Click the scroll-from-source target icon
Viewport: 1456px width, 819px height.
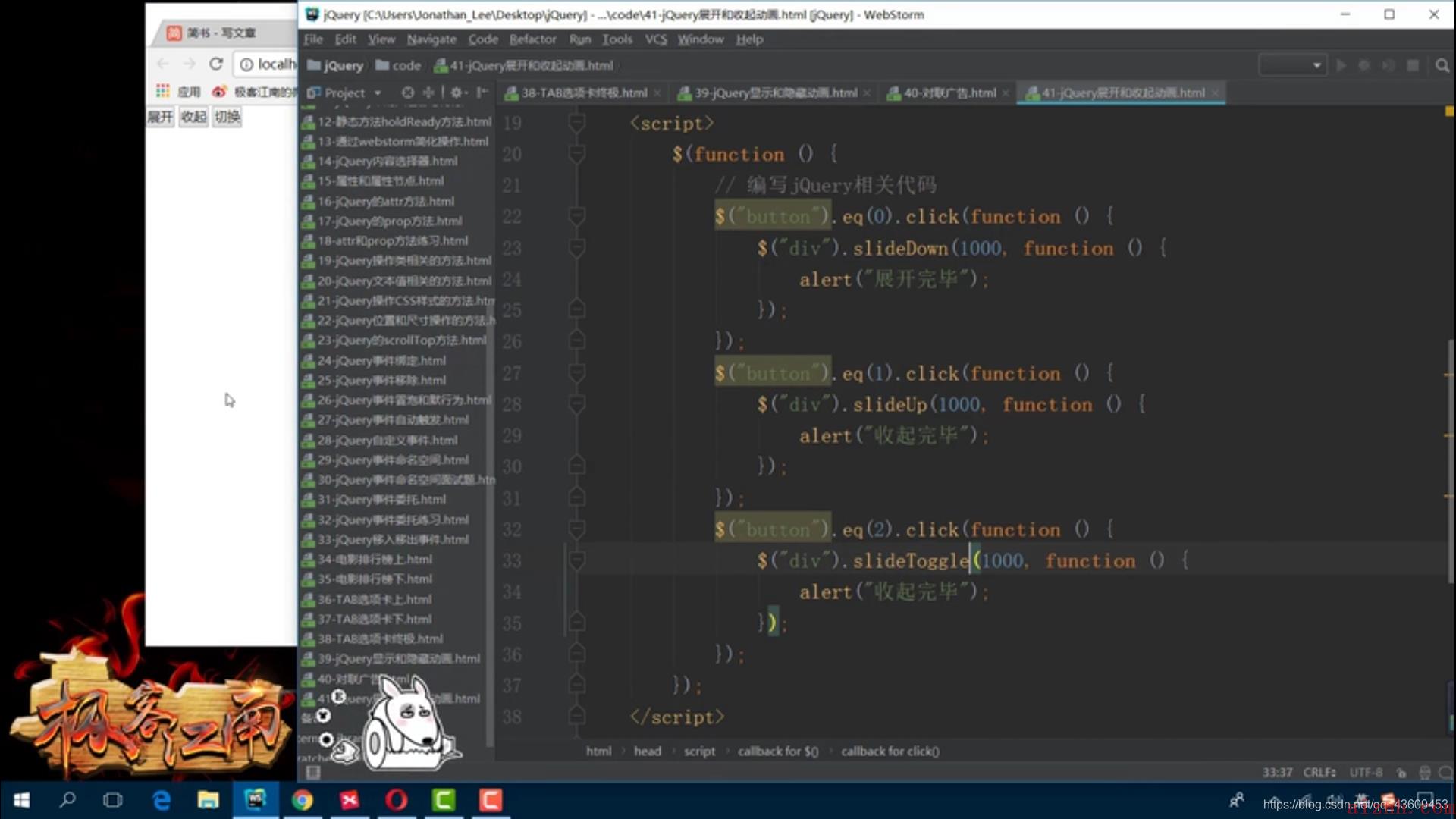[408, 93]
